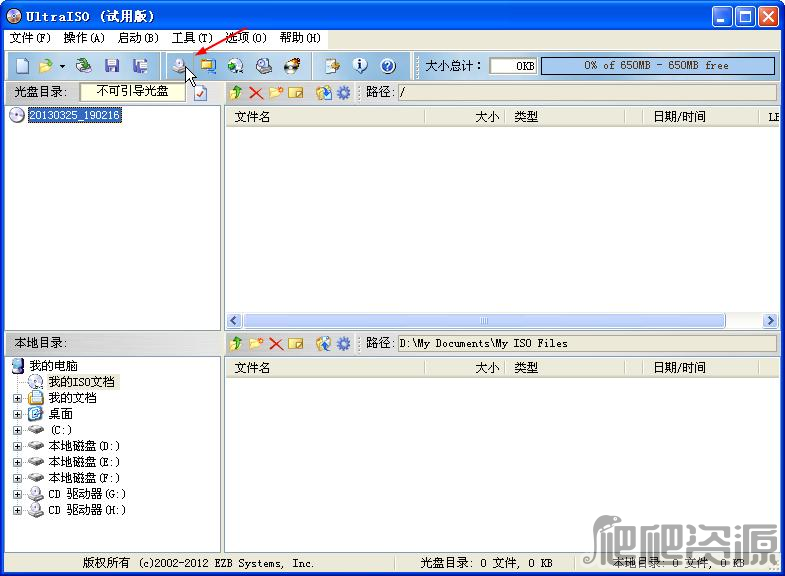Click the make CD/DVD image drive icon
Viewport: 785px width, 576px height.
click(179, 66)
